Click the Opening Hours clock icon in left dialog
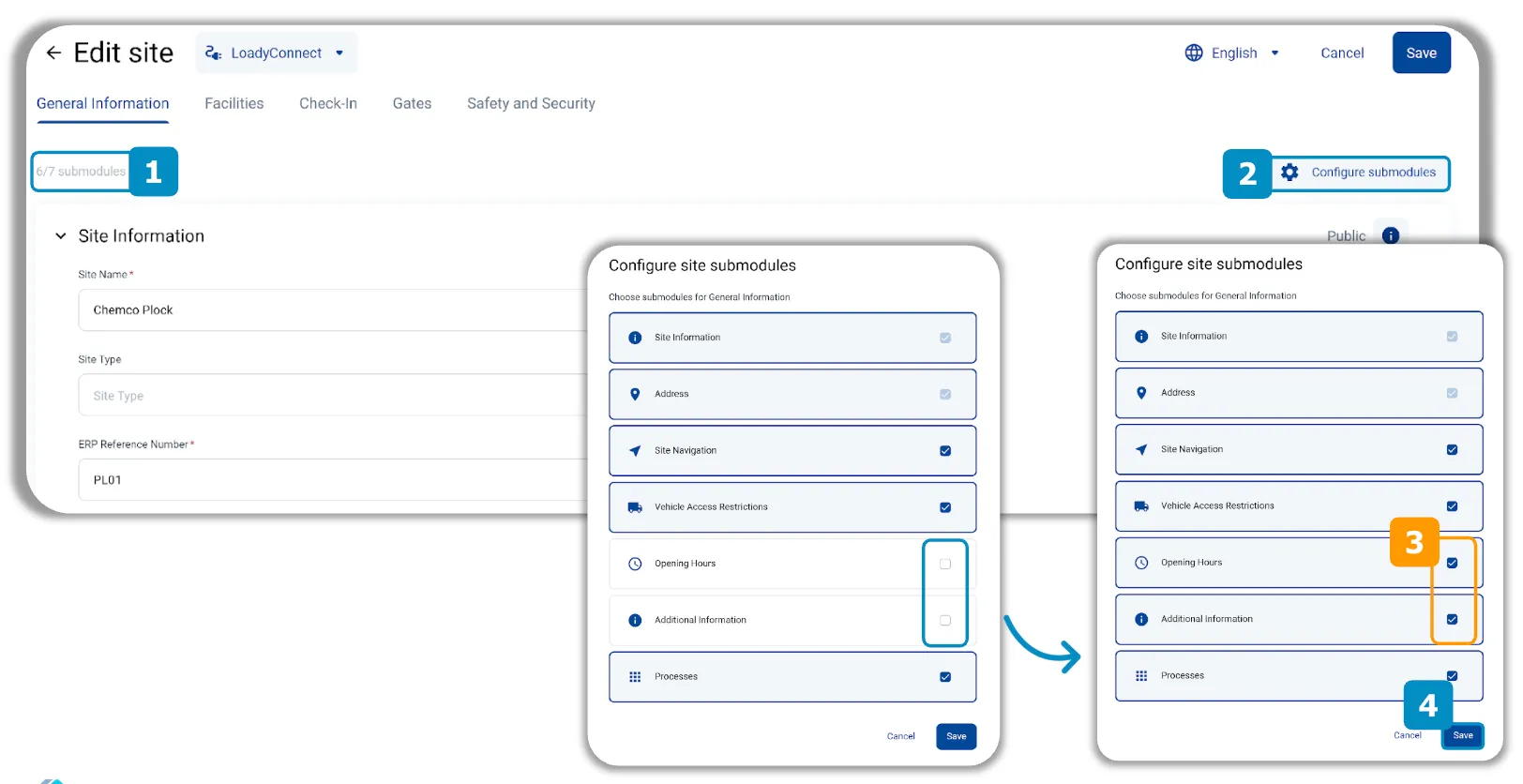 (x=635, y=564)
